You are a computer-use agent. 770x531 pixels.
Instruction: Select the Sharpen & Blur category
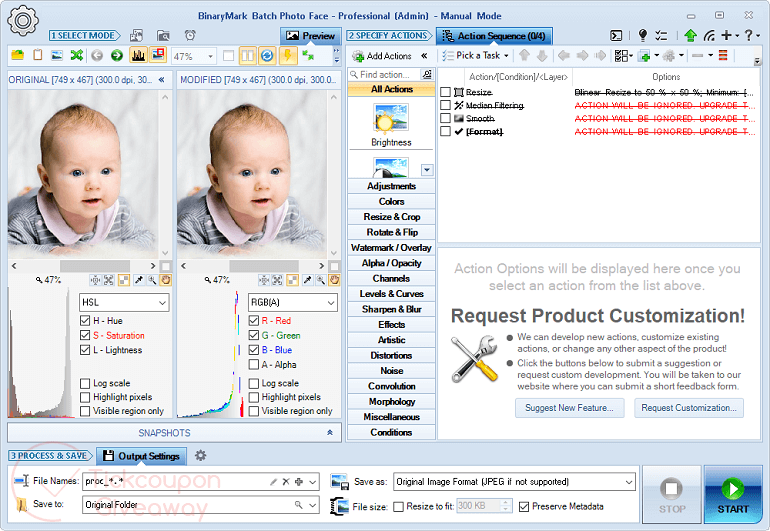pos(391,309)
